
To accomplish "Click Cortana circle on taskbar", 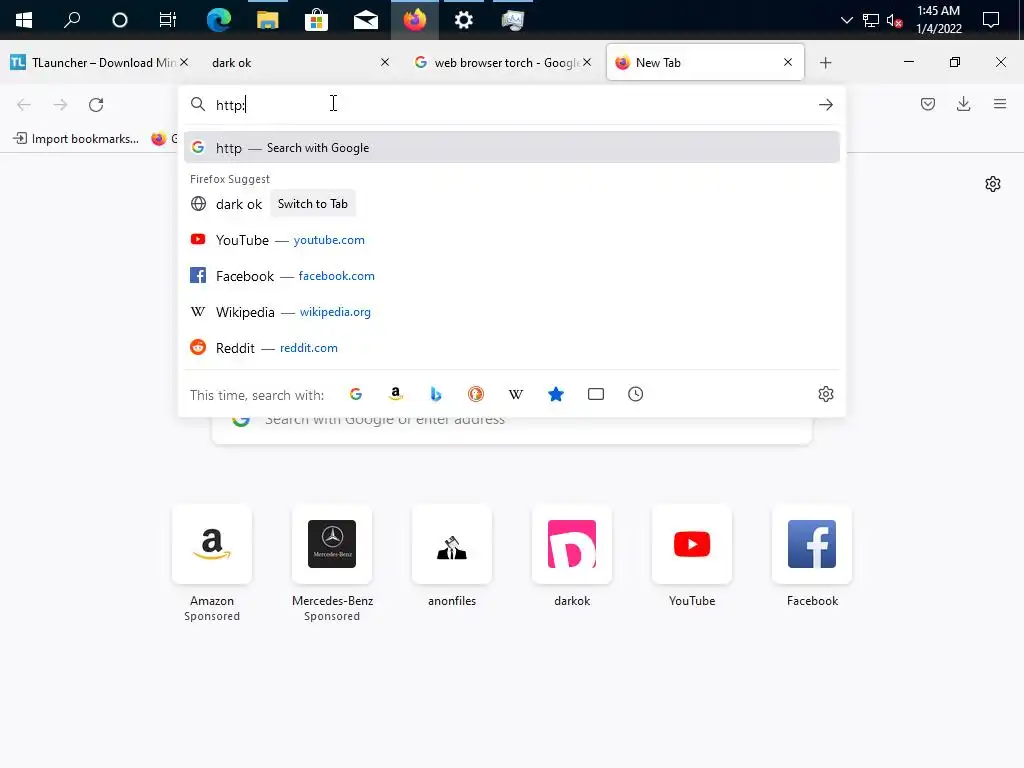I will pos(120,20).
